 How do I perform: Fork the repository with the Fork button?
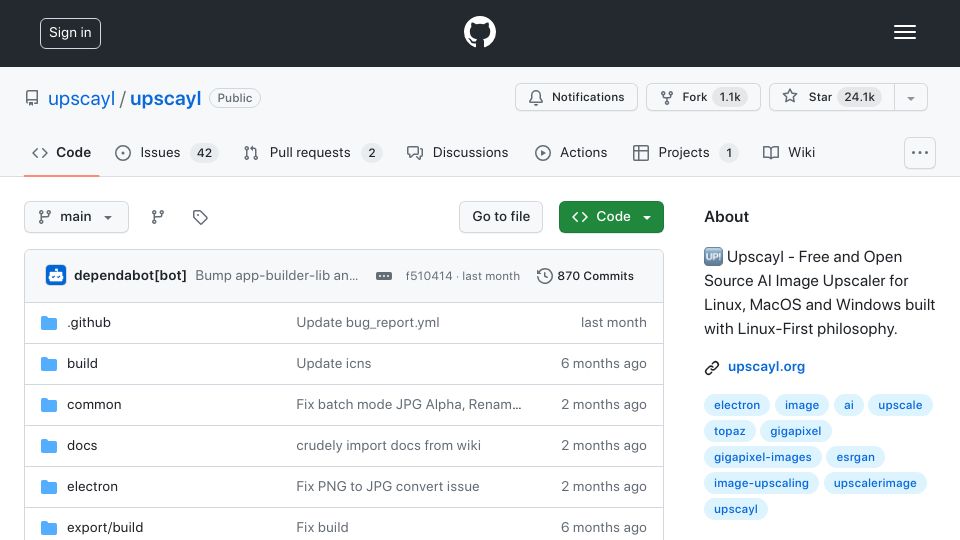pos(703,97)
